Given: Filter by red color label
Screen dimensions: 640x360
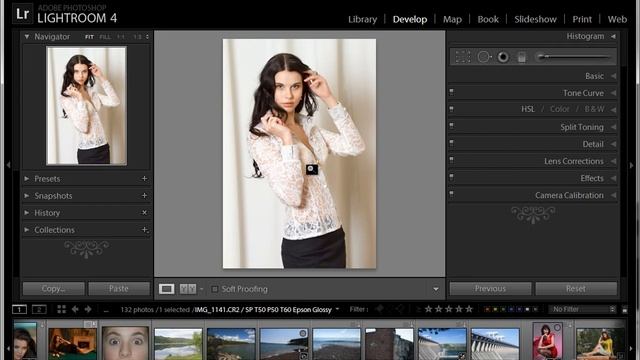Looking at the screenshot, I should pos(487,309).
